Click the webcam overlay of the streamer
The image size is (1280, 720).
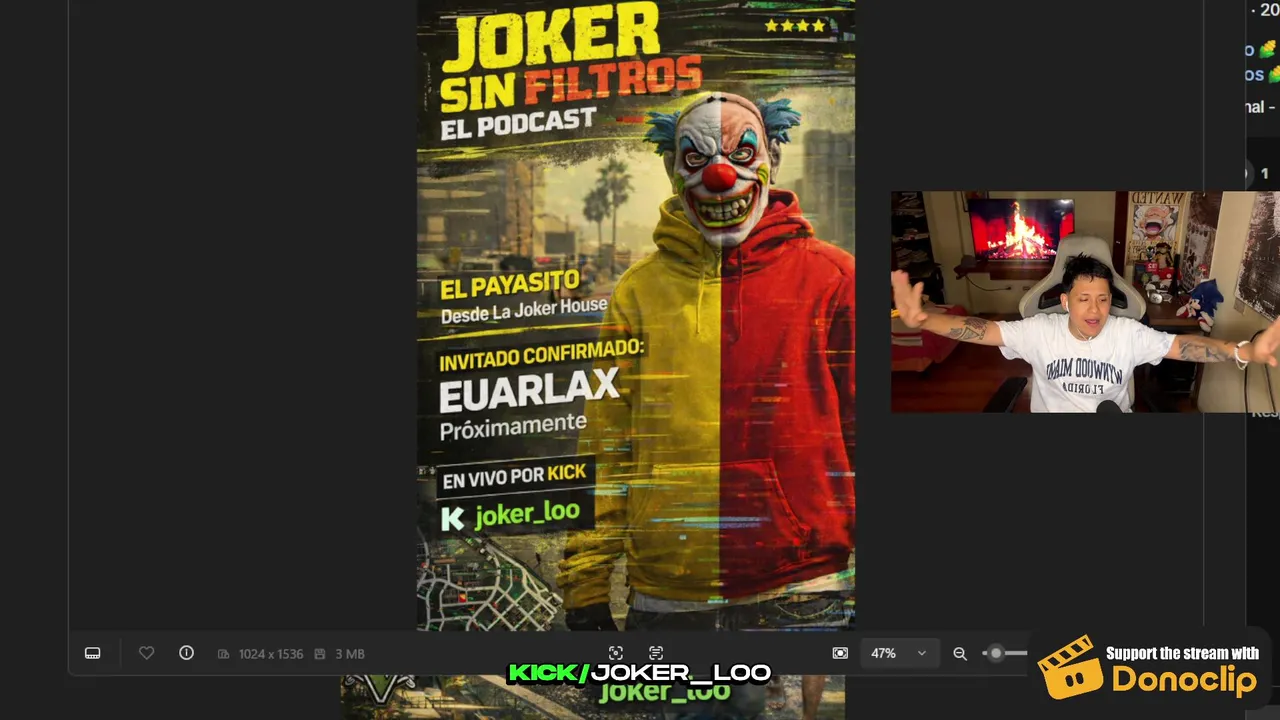click(x=1085, y=302)
